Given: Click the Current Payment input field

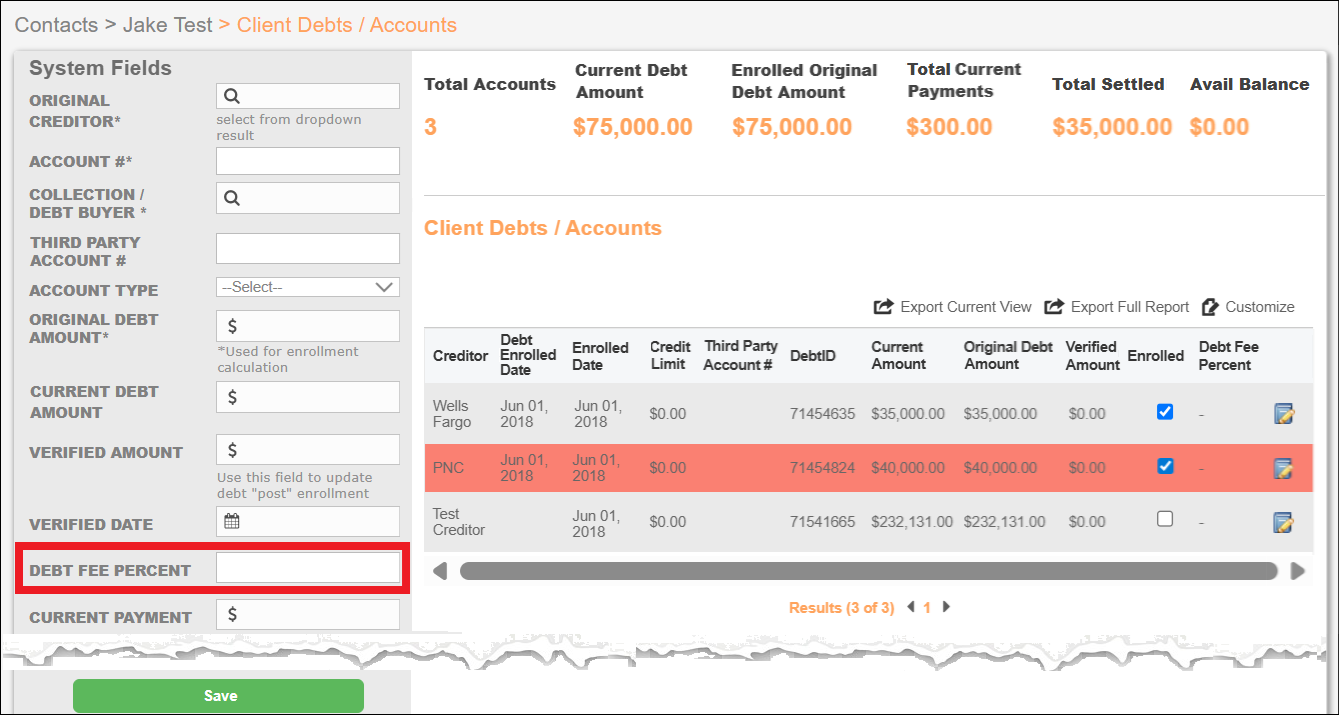Looking at the screenshot, I should 308,614.
